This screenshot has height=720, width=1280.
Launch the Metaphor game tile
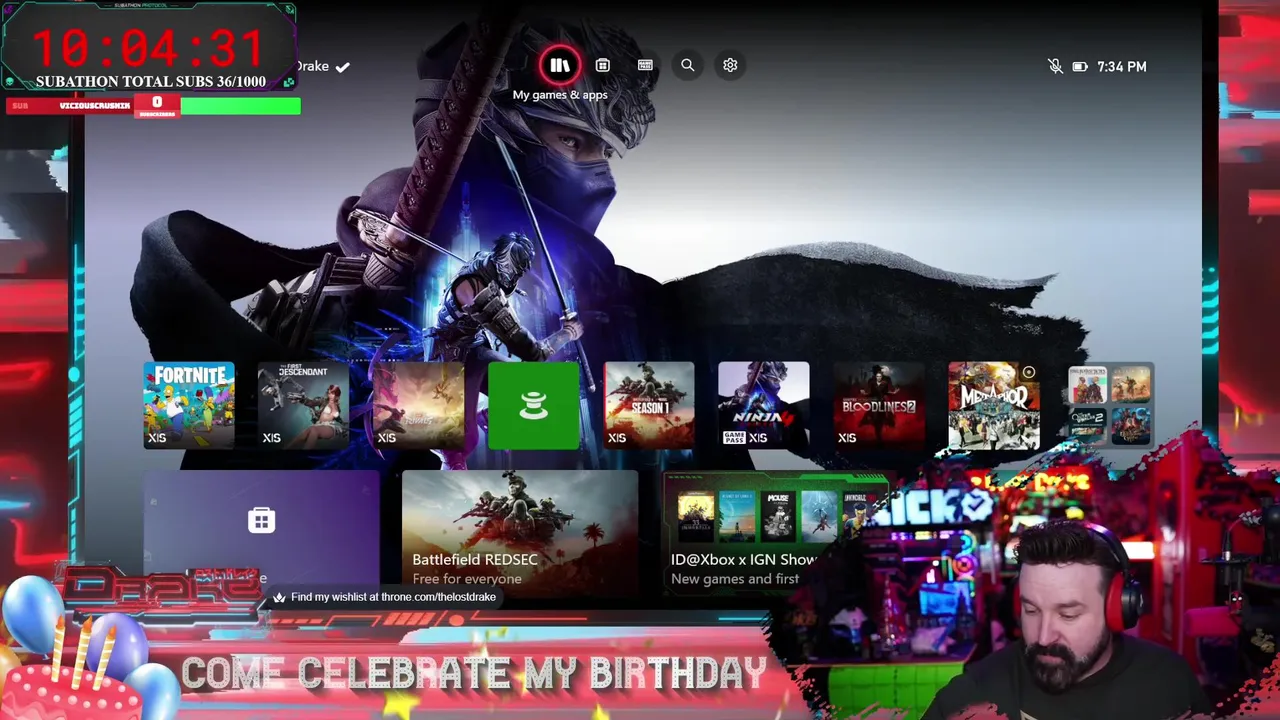click(994, 406)
